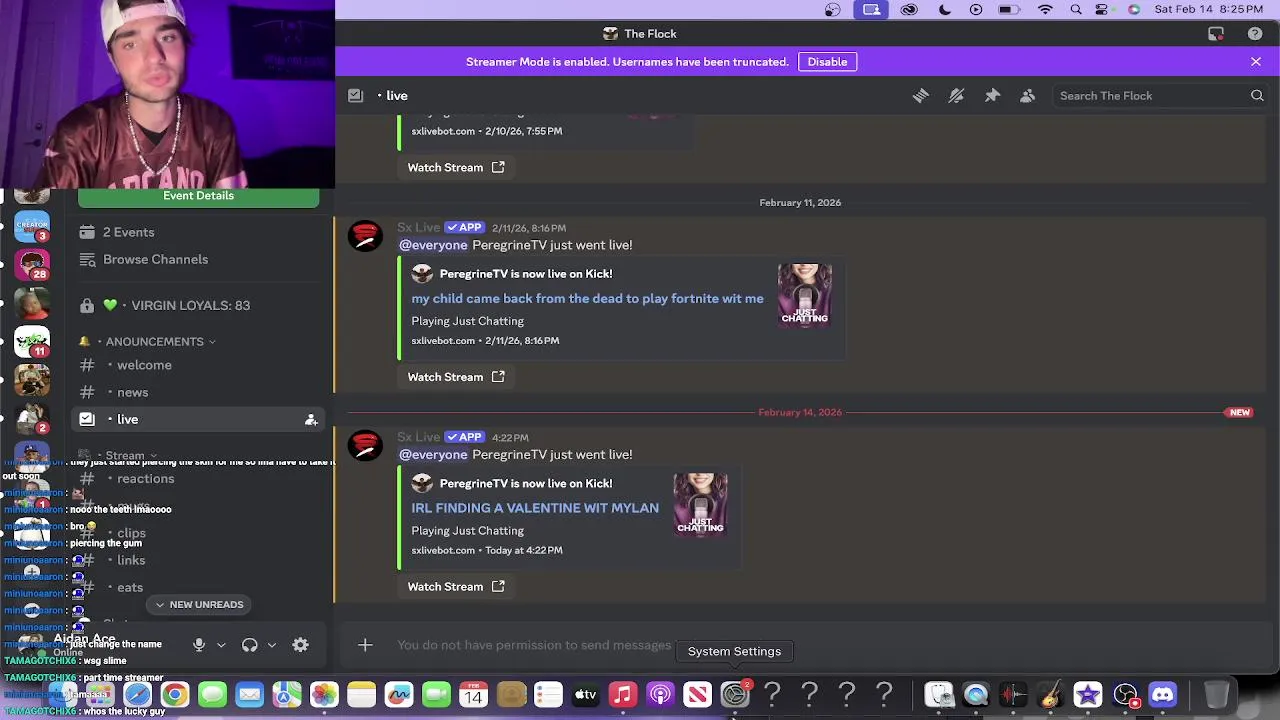The width and height of the screenshot is (1280, 720).
Task: Open Spotlight search in menu bar
Action: (1076, 10)
